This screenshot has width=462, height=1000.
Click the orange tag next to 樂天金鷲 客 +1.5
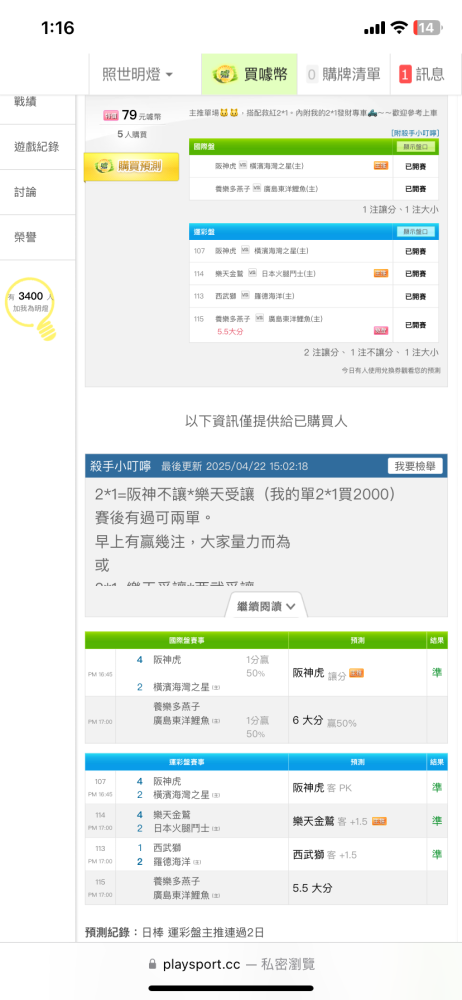point(379,821)
